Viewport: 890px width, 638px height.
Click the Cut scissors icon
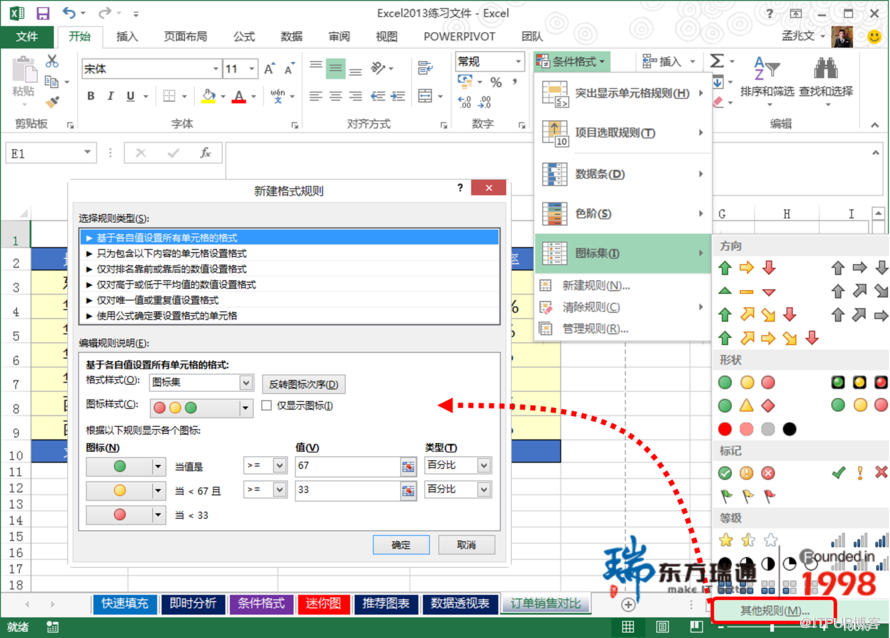[52, 62]
